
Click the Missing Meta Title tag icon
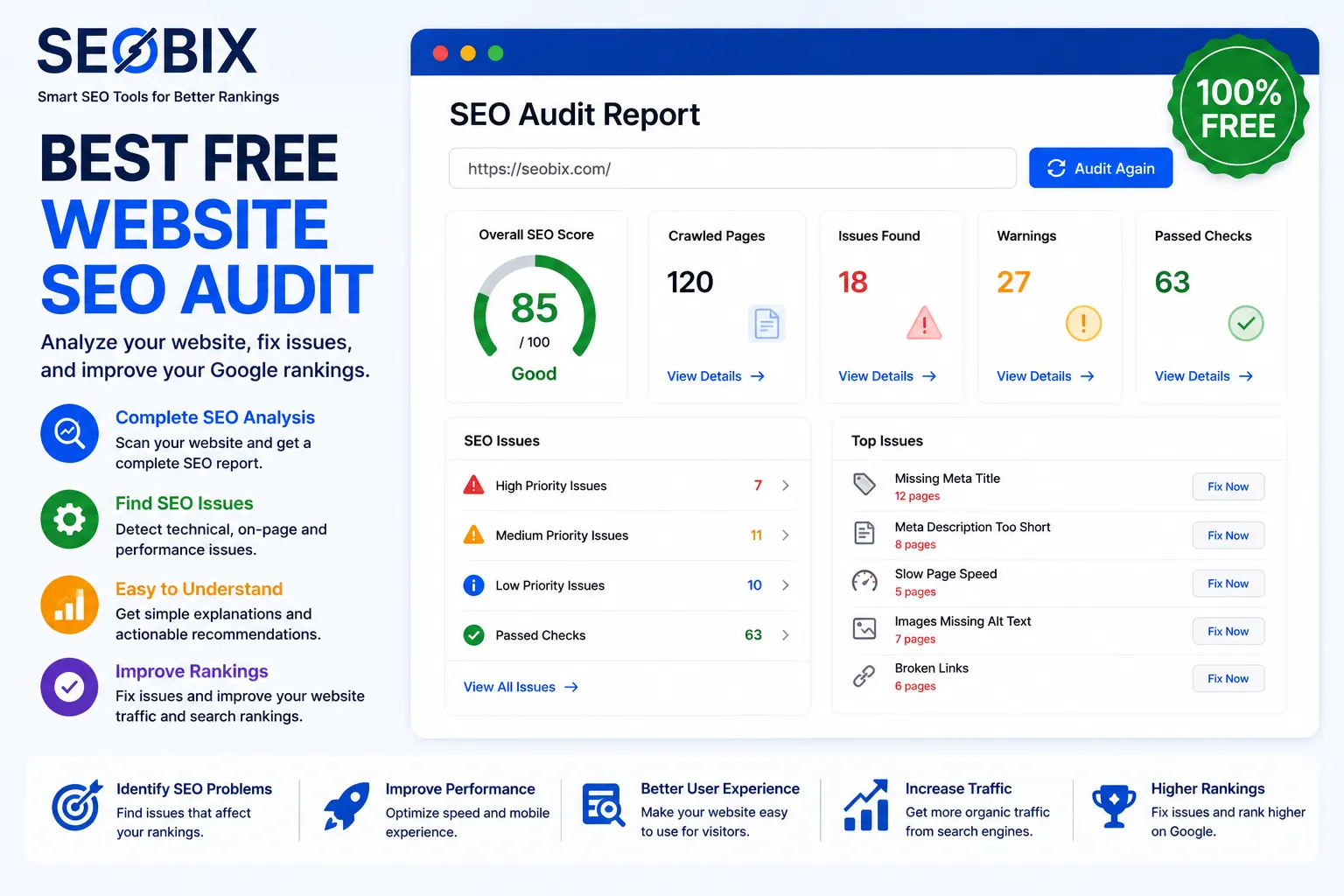(864, 485)
